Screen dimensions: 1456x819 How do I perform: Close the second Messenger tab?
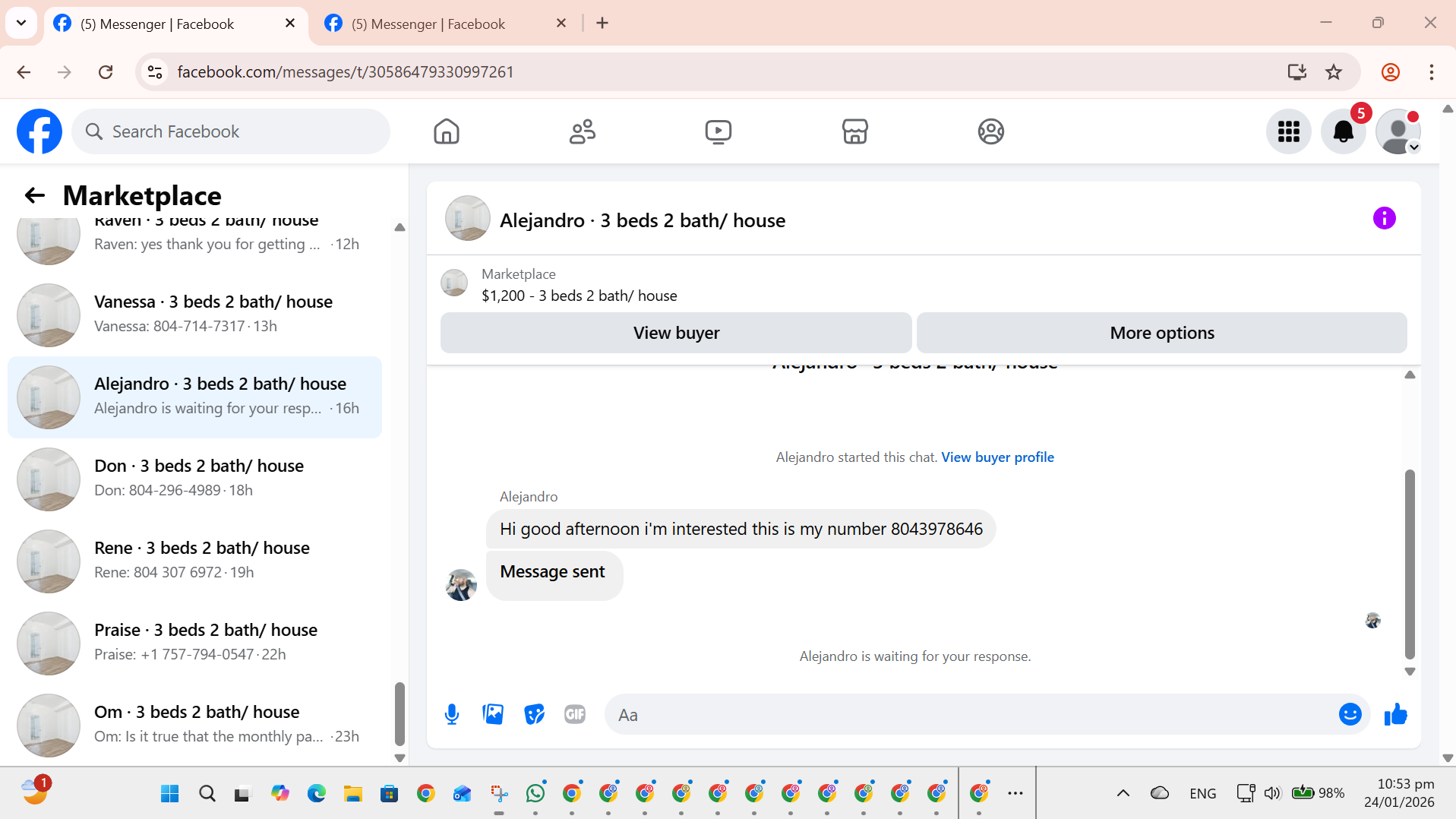pos(561,24)
